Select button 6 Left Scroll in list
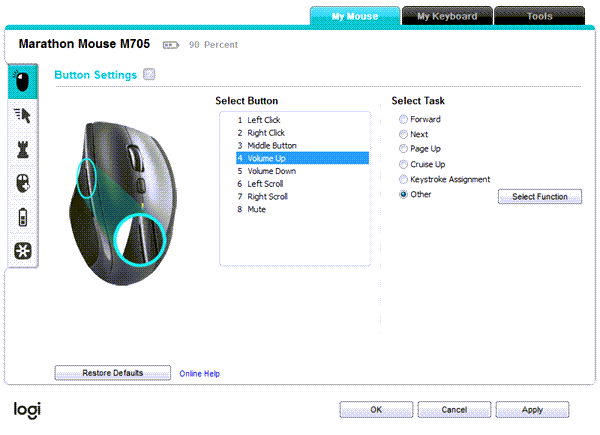The image size is (600, 435). point(302,184)
